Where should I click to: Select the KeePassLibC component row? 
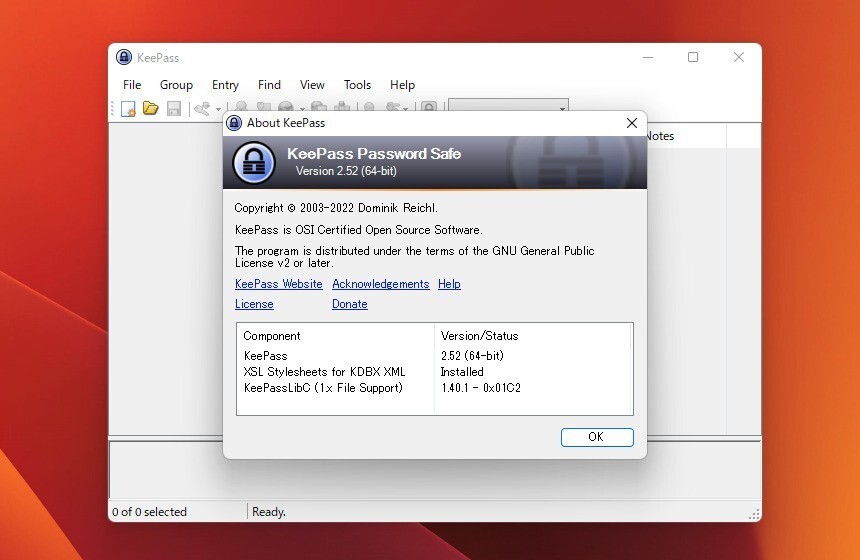pyautogui.click(x=323, y=388)
